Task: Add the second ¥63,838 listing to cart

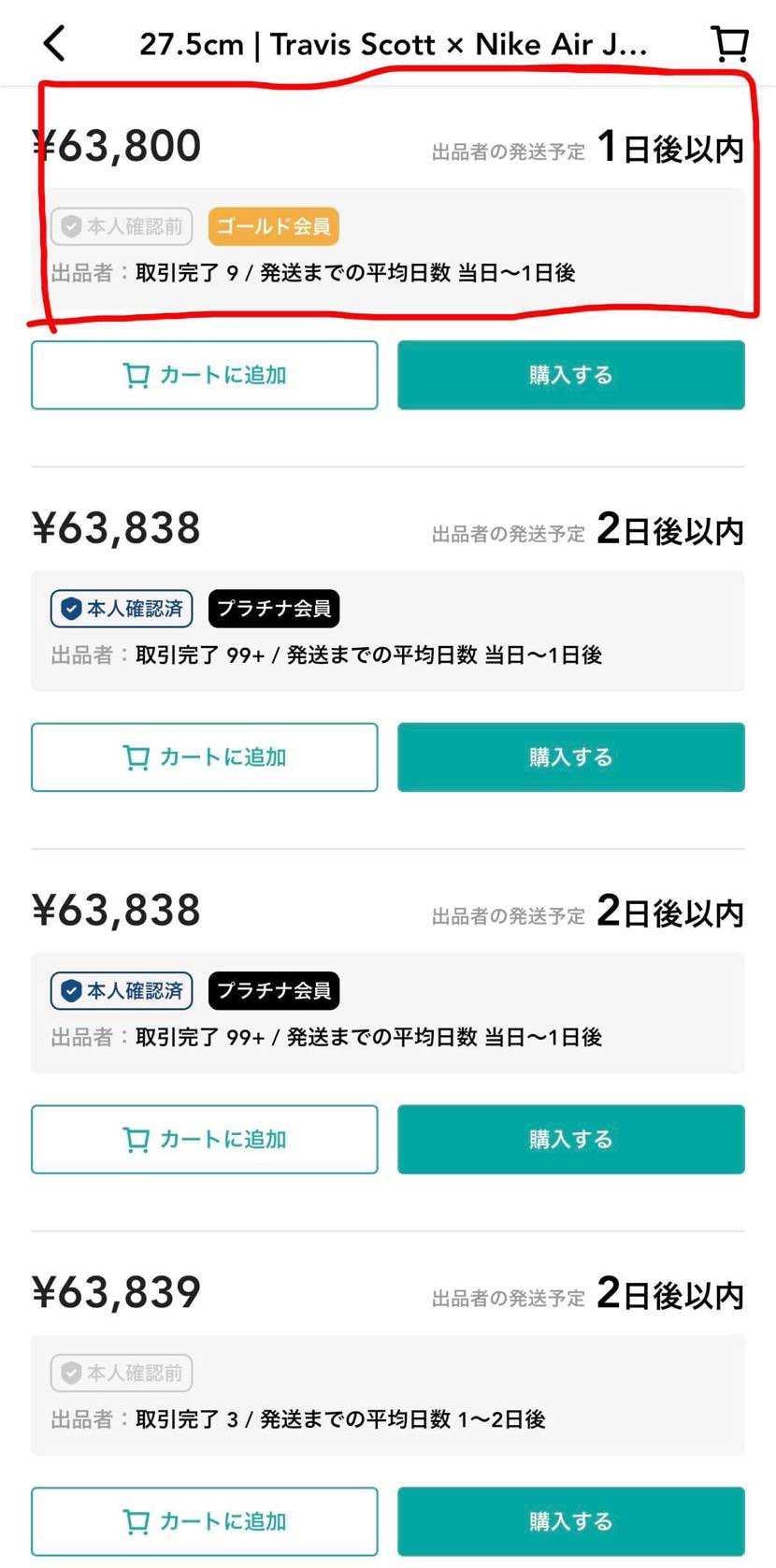Action: pos(205,1139)
